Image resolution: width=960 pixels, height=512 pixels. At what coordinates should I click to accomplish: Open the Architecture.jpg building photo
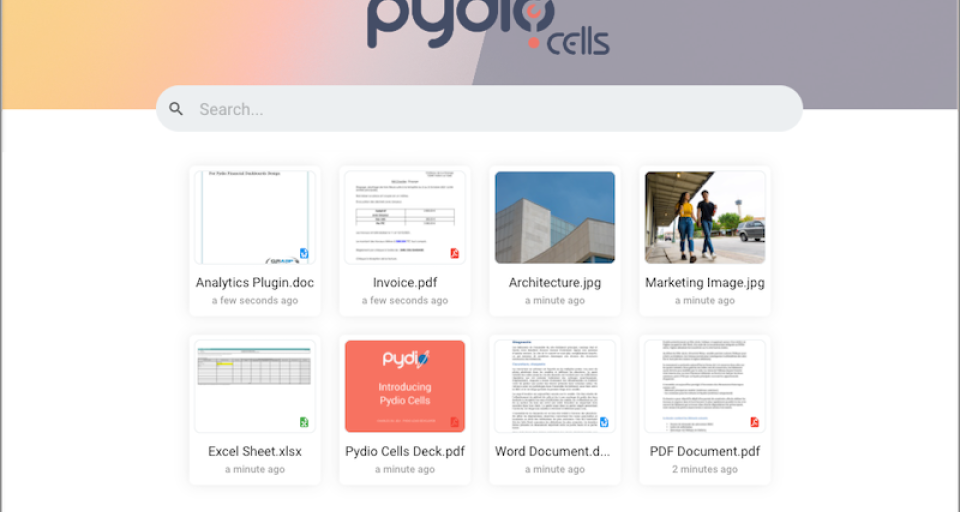[x=555, y=217]
